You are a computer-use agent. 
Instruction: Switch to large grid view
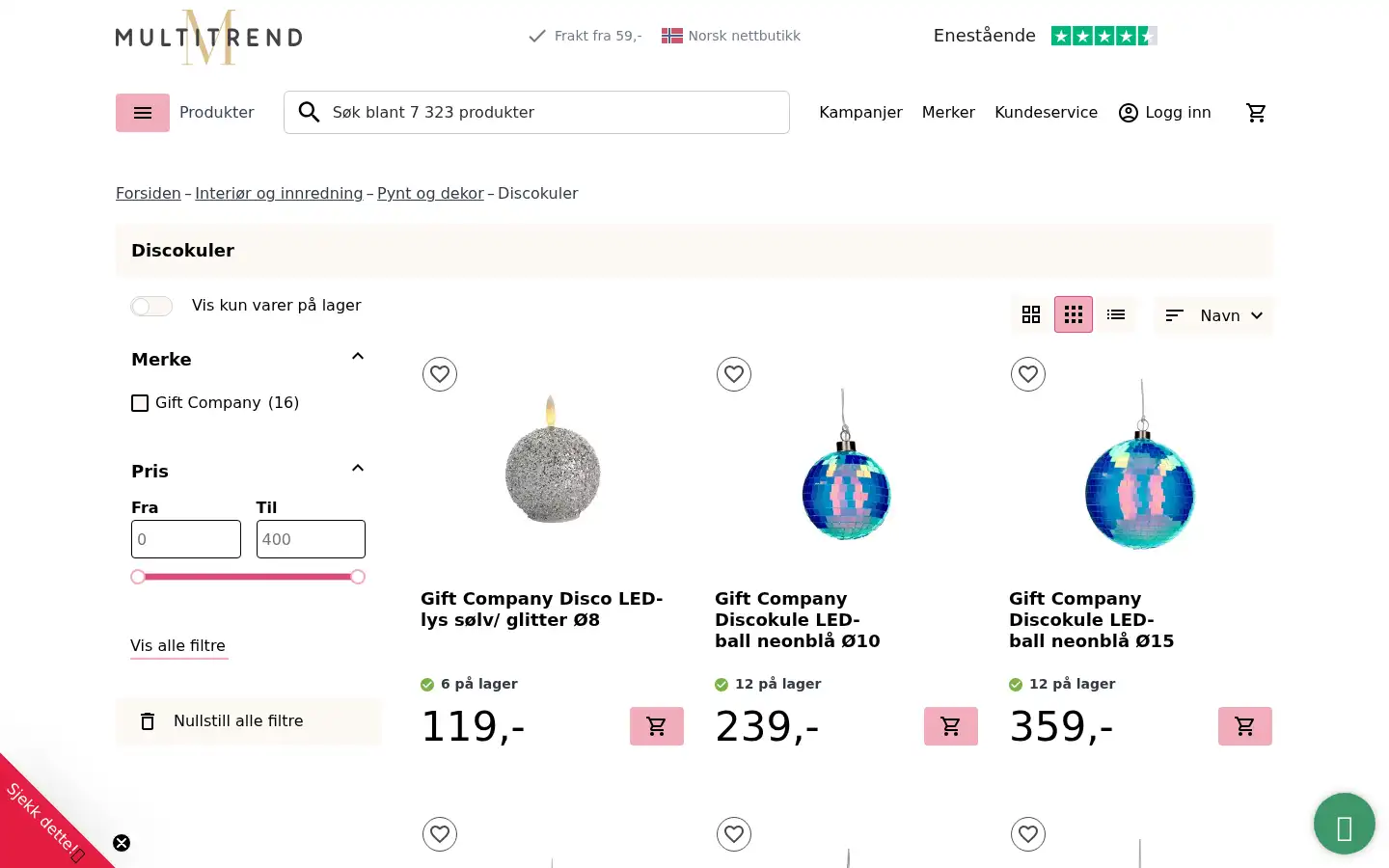coord(1031,314)
